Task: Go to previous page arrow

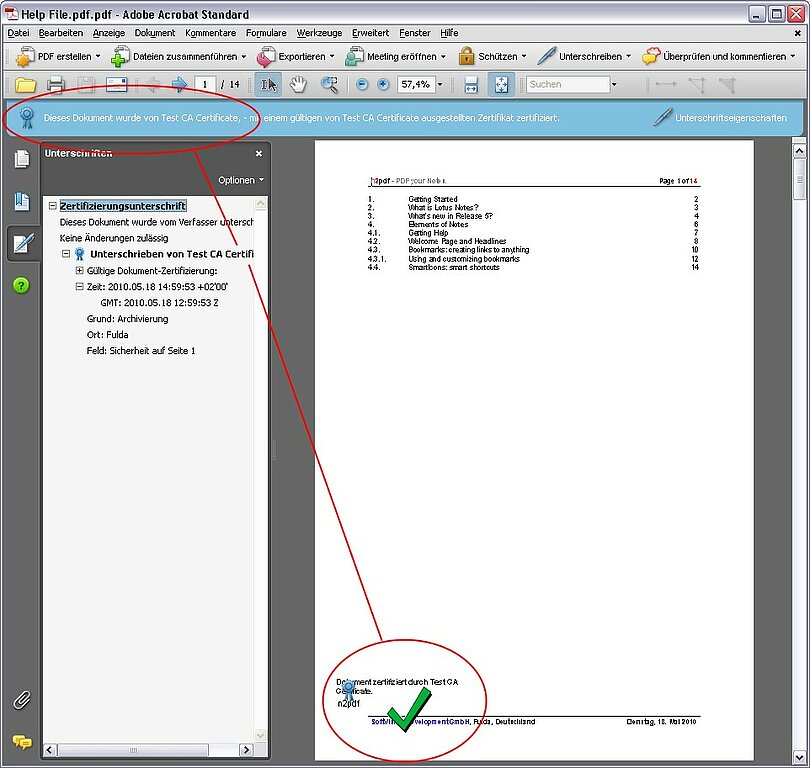Action: 151,85
